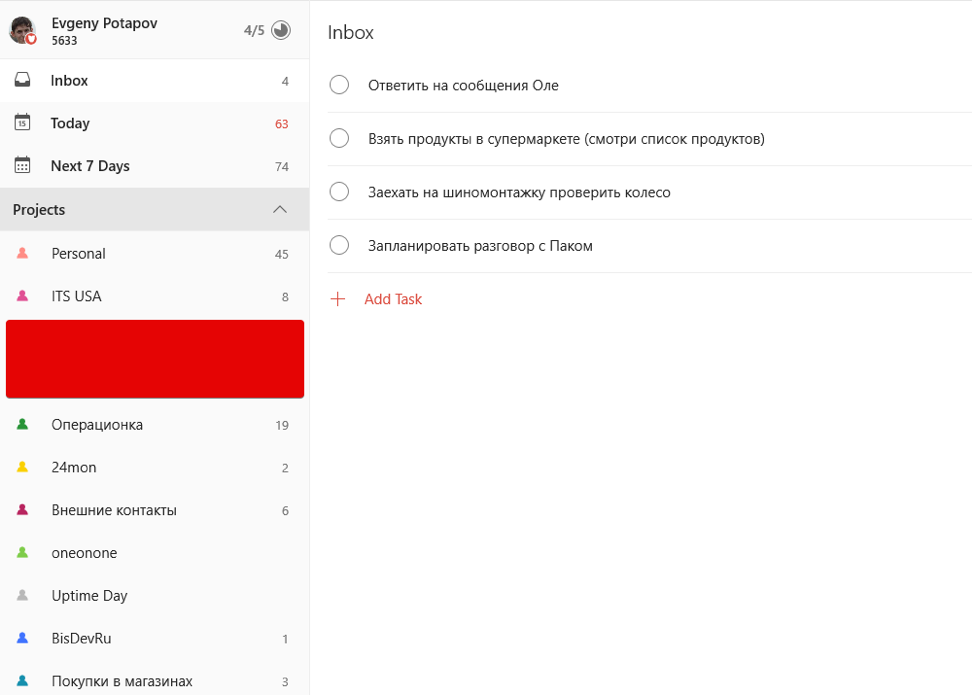The width and height of the screenshot is (972, 695).
Task: Open the BisDevRu project
Action: click(x=154, y=639)
